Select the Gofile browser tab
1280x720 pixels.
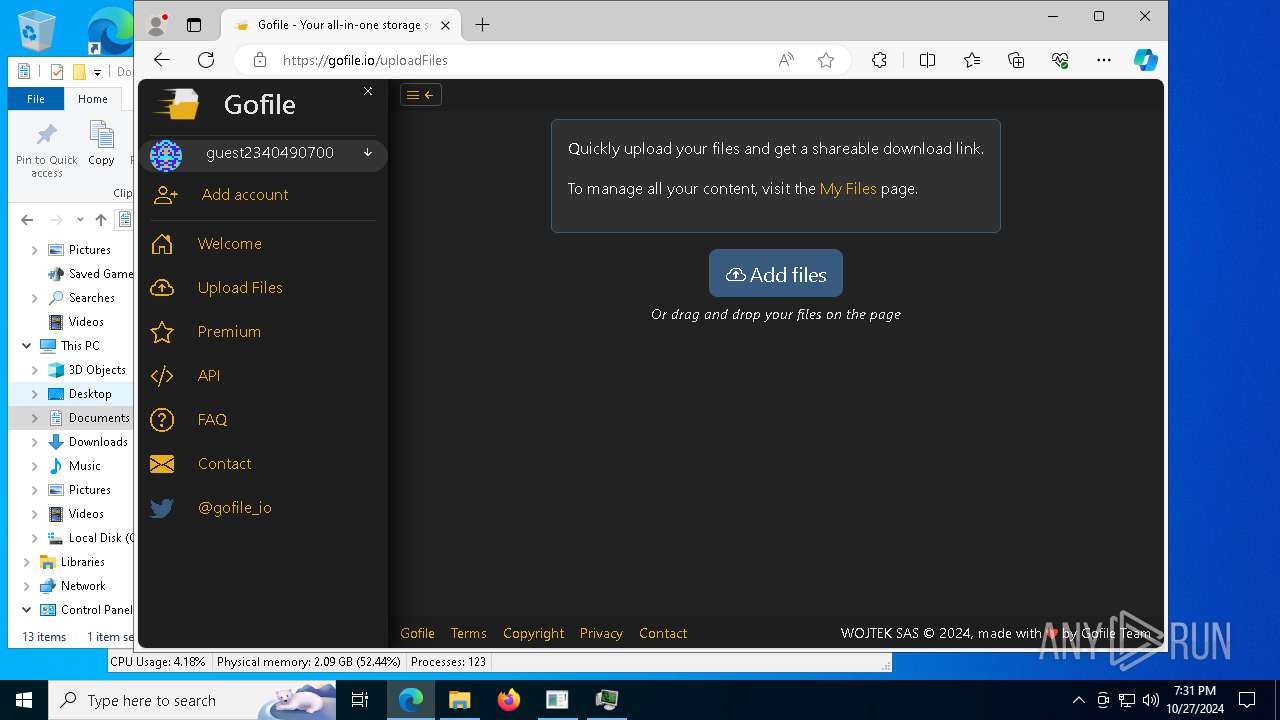(x=340, y=25)
